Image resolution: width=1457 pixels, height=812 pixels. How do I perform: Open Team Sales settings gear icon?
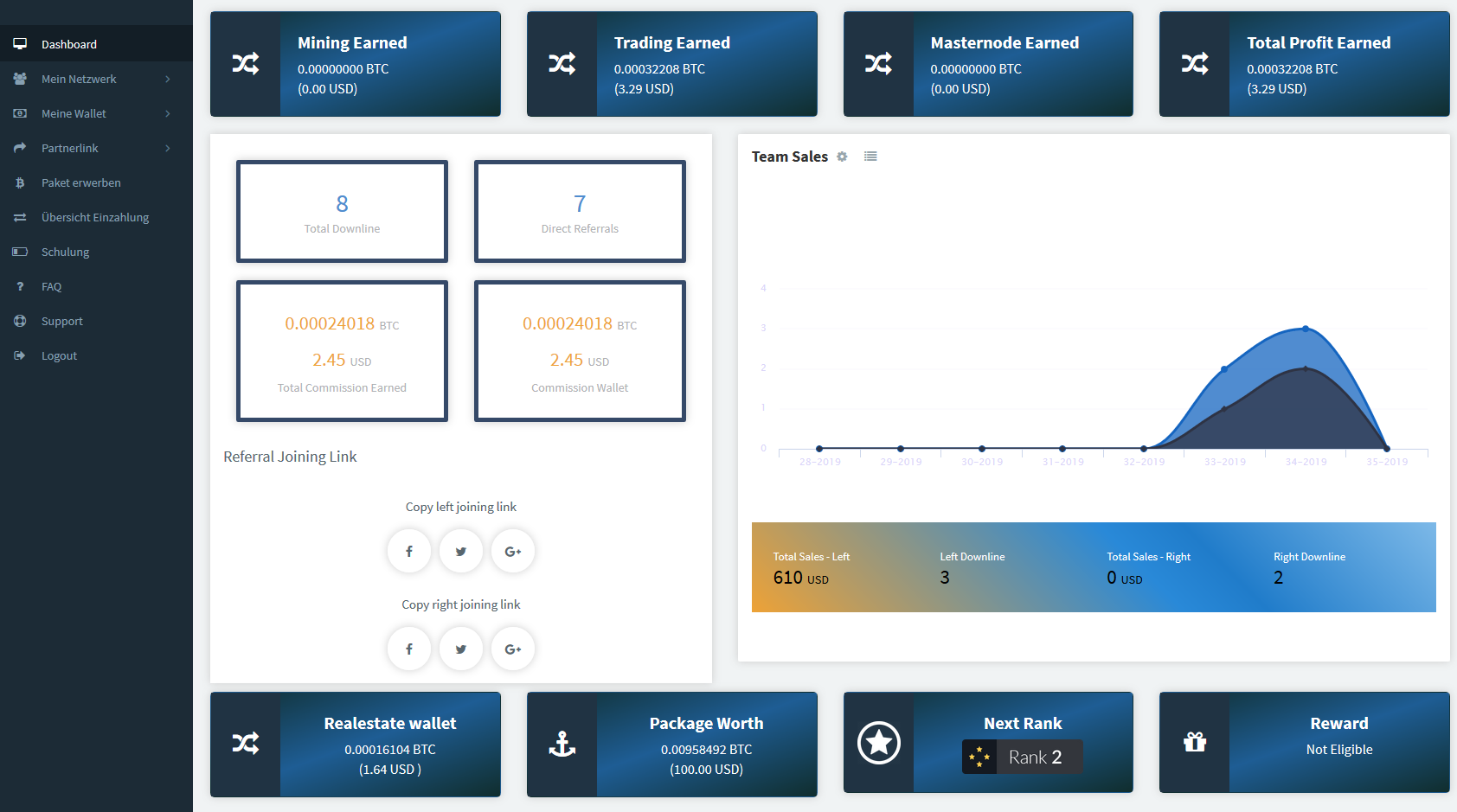click(x=842, y=157)
